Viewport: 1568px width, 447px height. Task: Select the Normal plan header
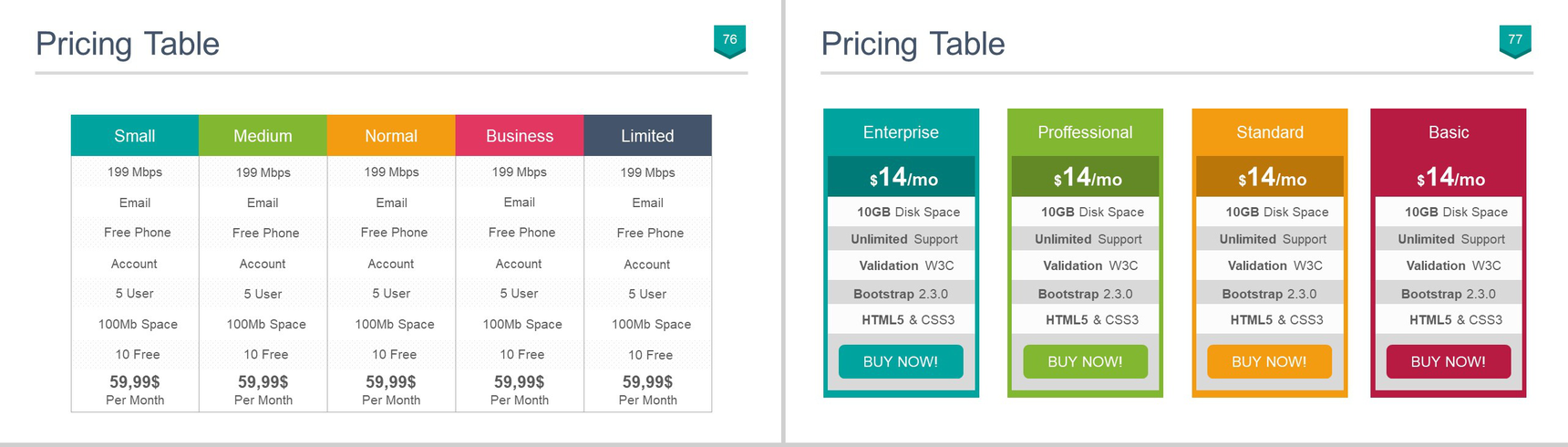(x=391, y=135)
